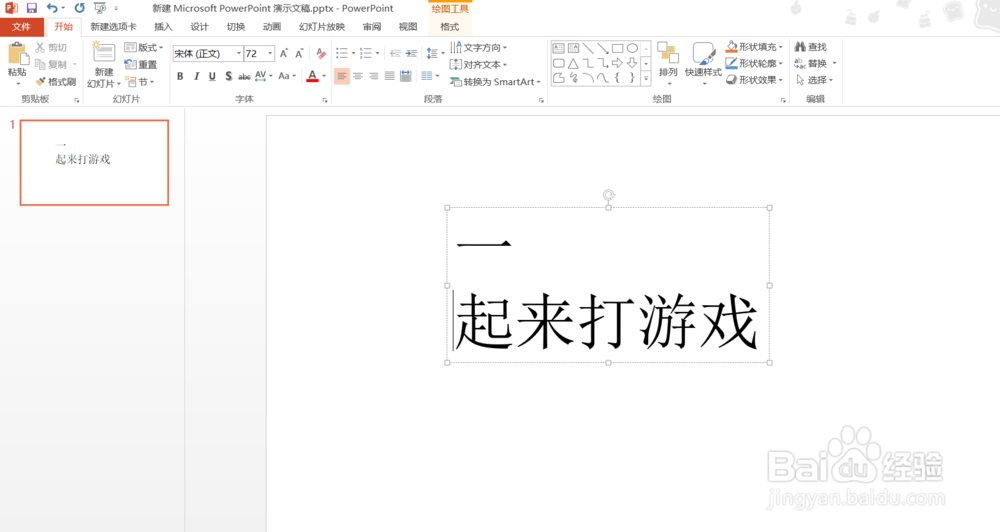Screen dimensions: 1000x532
Task: Click the Cut (剪切) button
Action: pyautogui.click(x=51, y=47)
